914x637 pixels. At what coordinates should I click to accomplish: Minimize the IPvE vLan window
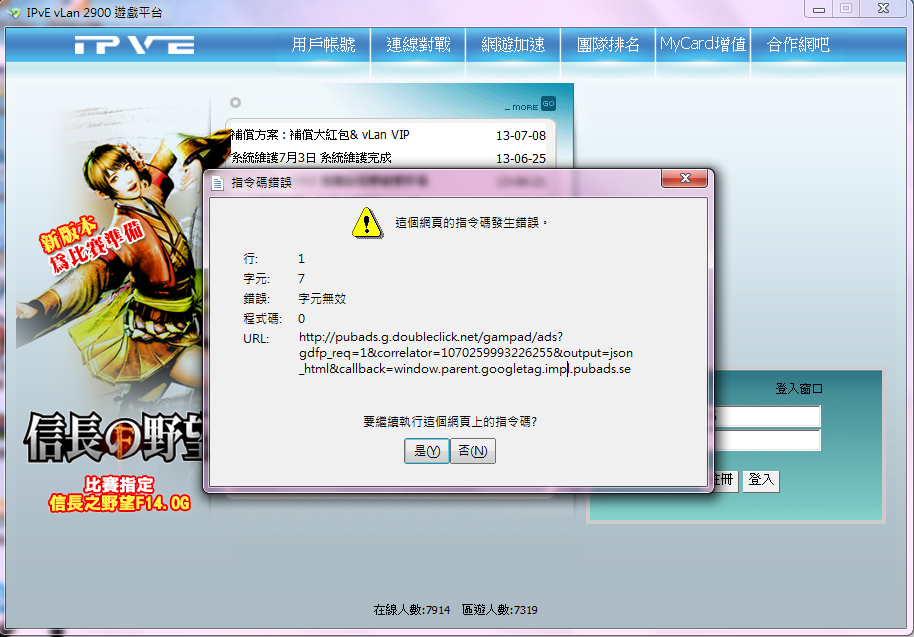(819, 9)
